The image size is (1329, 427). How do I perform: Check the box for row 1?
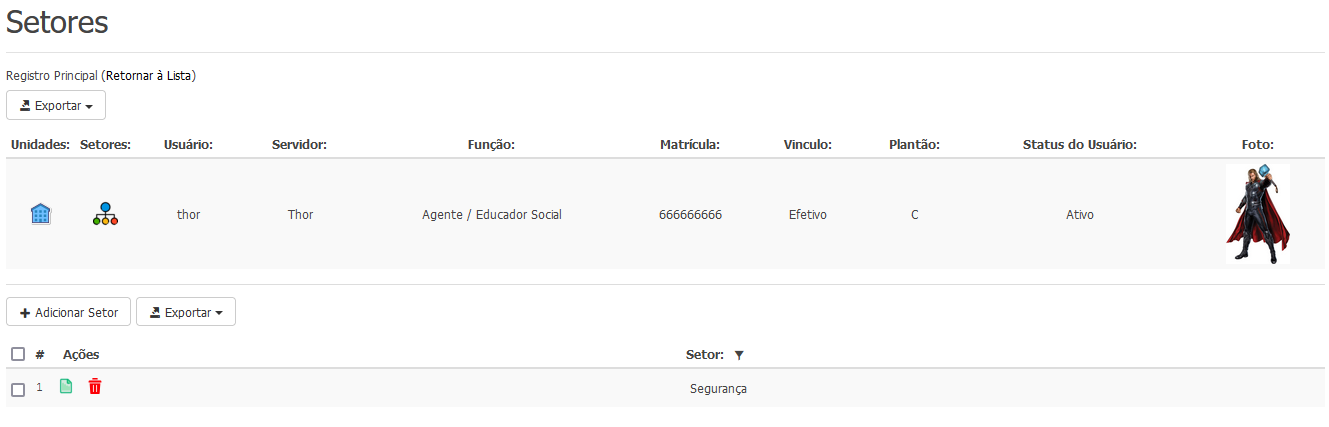pos(18,389)
